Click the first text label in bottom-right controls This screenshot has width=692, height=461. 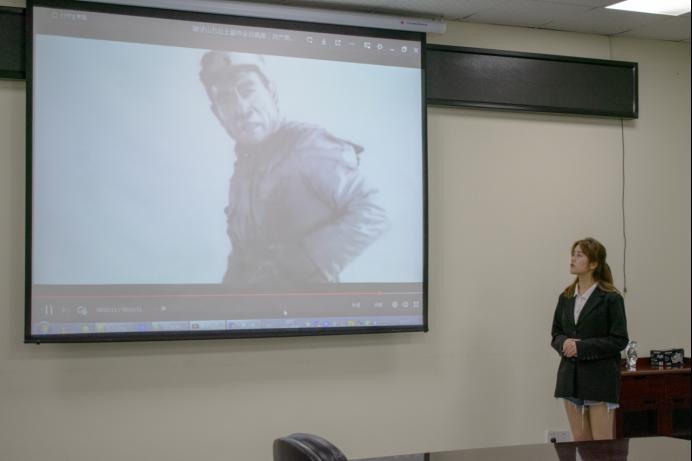point(356,305)
